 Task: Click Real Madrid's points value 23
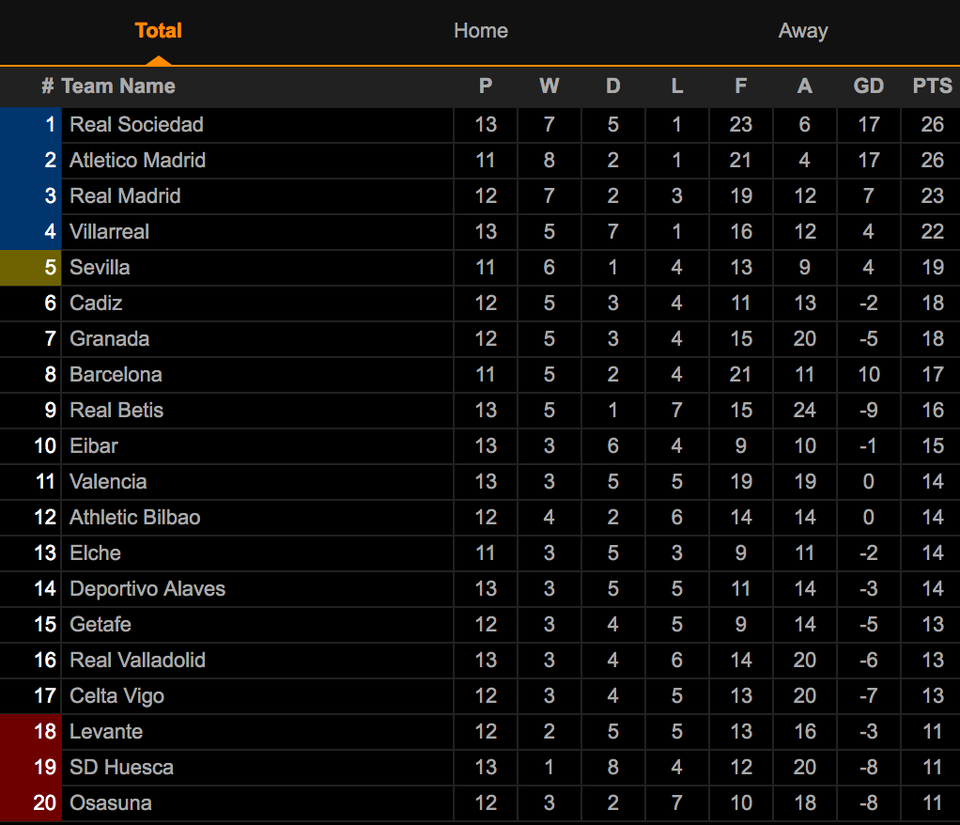[932, 196]
